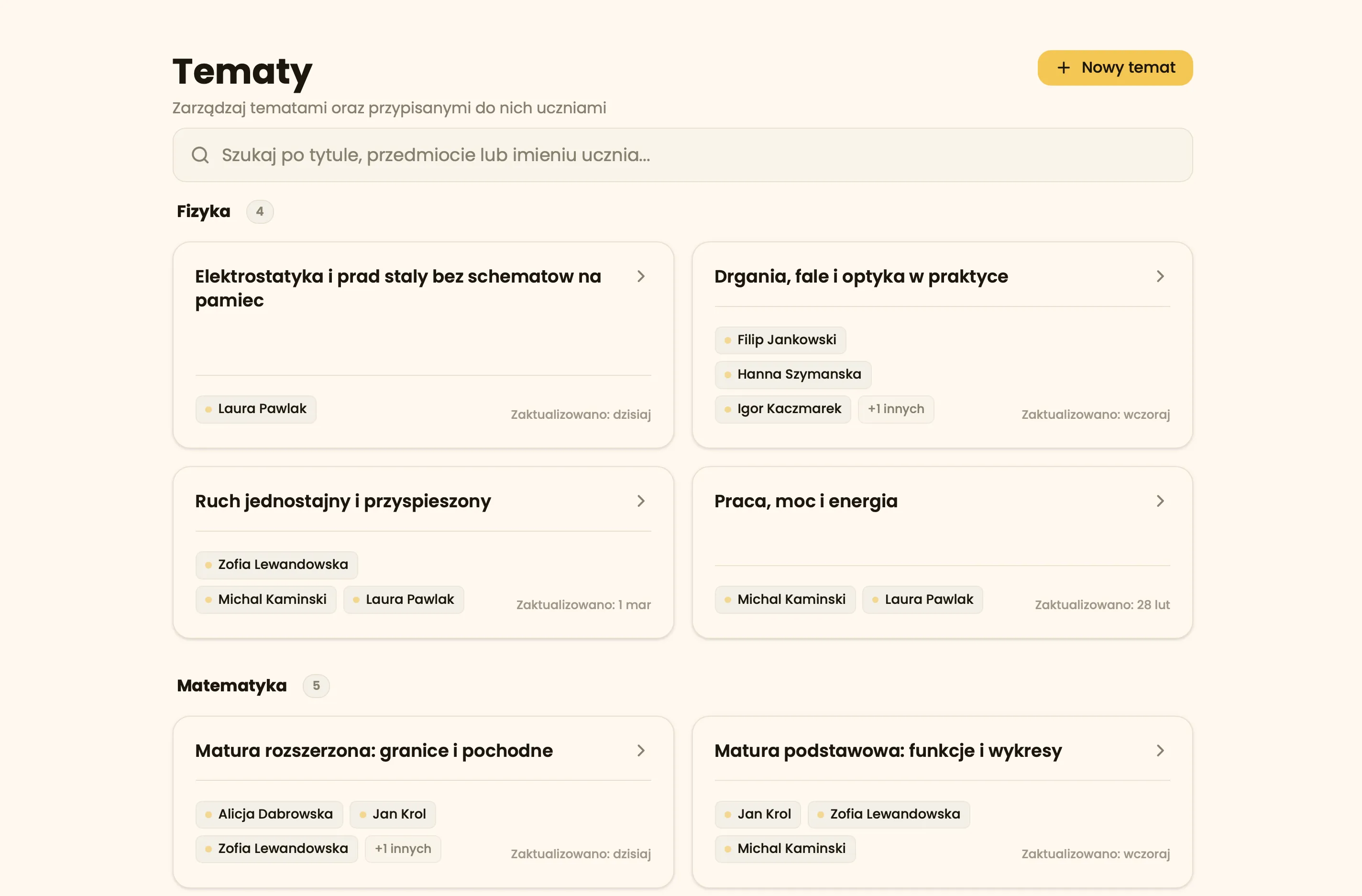Click the search input field
This screenshot has height=896, width=1362.
681,155
